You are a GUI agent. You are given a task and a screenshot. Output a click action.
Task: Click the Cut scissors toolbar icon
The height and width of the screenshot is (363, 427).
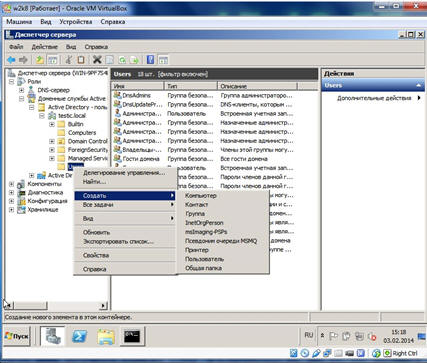pos(69,60)
